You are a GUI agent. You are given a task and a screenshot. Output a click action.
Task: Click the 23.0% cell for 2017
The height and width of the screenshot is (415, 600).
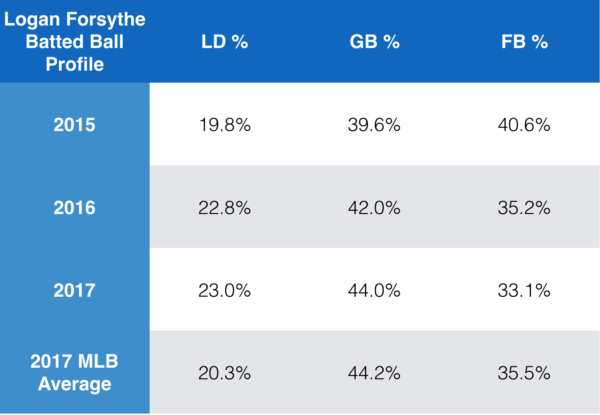click(x=225, y=289)
